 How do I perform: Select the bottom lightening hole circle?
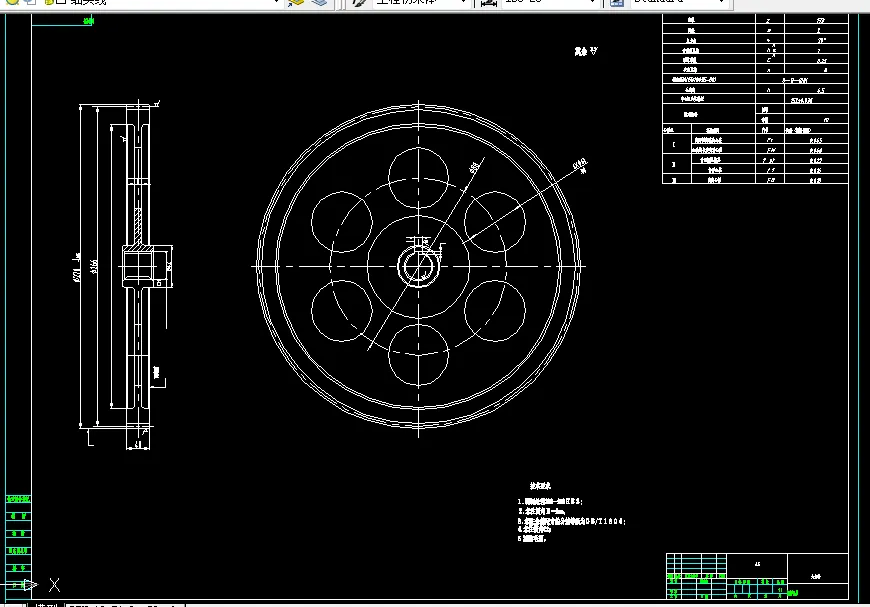(x=418, y=355)
